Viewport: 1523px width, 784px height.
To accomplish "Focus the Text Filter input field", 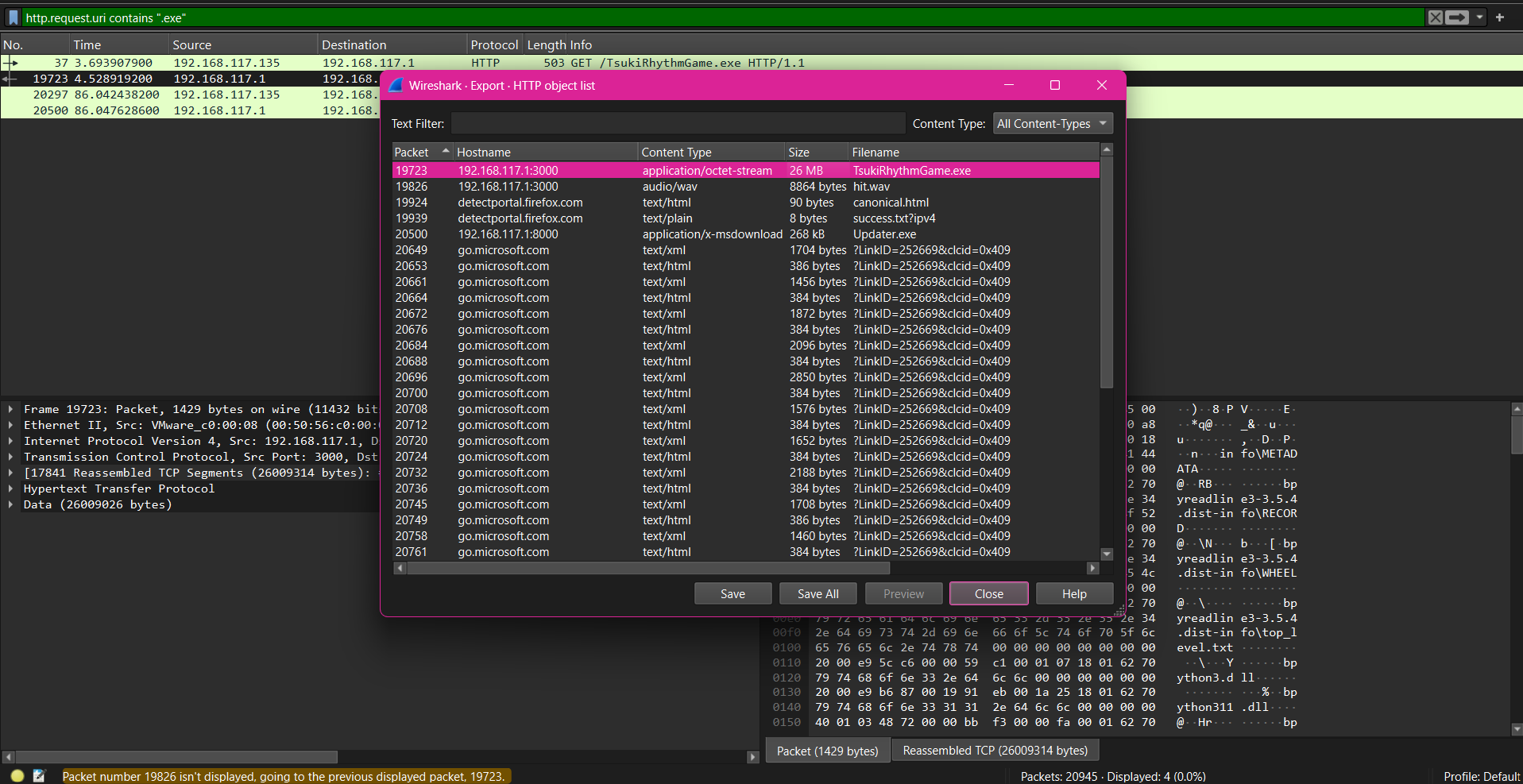I will coord(678,123).
